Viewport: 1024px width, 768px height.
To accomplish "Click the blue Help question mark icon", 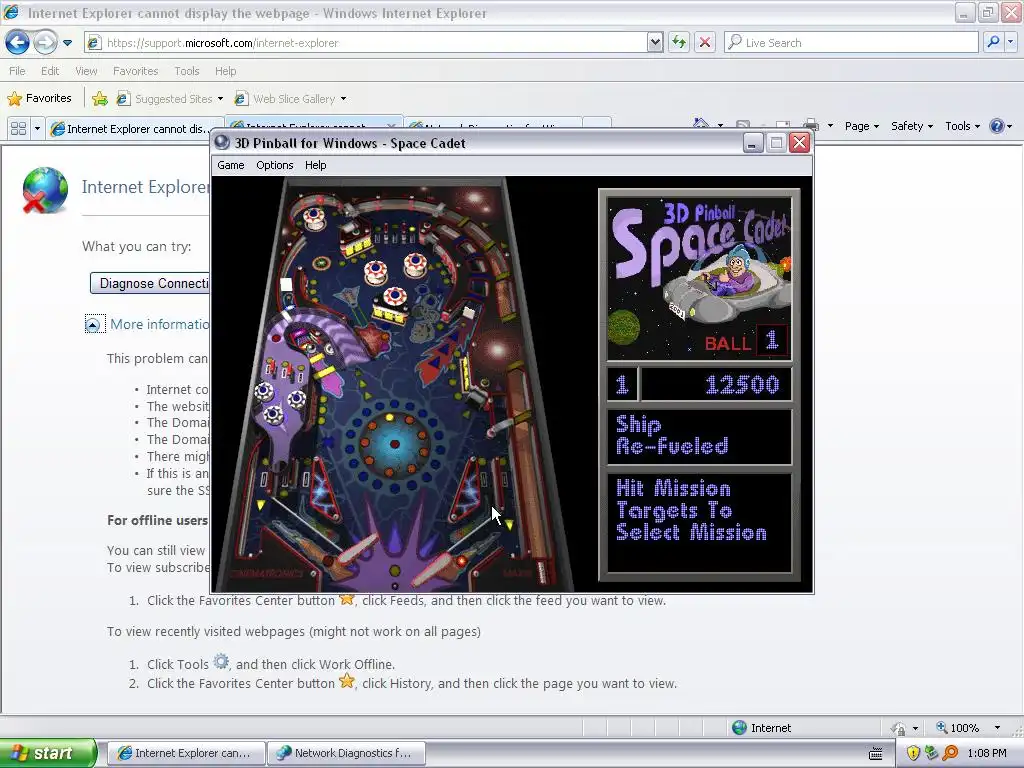I will coord(997,126).
